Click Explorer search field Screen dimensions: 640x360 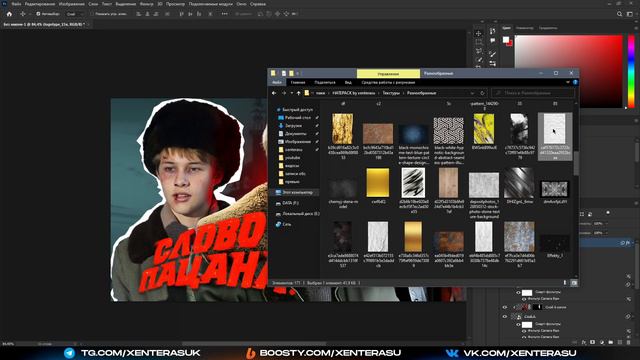click(533, 93)
